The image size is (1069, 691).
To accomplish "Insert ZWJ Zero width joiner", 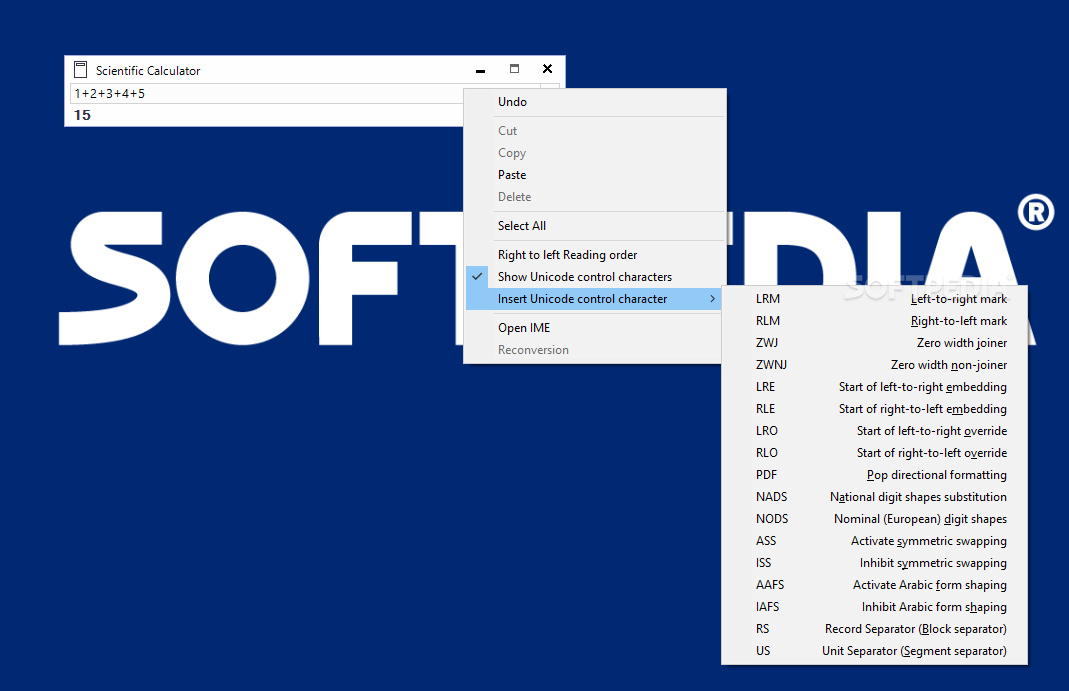I will pos(875,343).
